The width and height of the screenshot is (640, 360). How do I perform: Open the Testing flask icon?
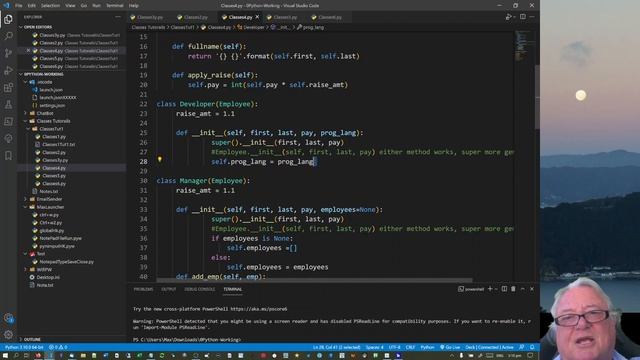(8, 104)
